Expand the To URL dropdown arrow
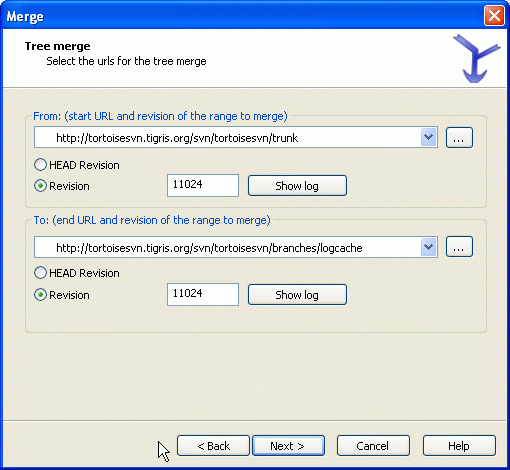This screenshot has height=470, width=510. coord(428,247)
